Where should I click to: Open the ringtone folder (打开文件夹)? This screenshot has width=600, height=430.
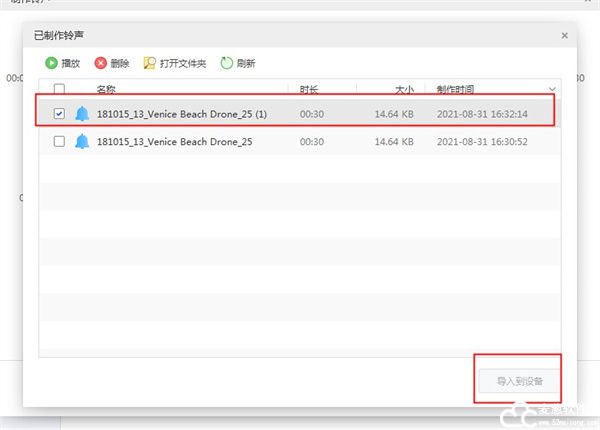pos(150,63)
